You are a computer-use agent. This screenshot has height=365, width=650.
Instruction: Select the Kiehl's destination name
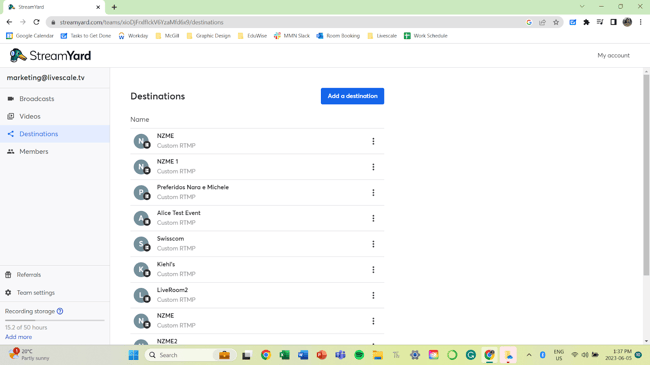(x=166, y=264)
